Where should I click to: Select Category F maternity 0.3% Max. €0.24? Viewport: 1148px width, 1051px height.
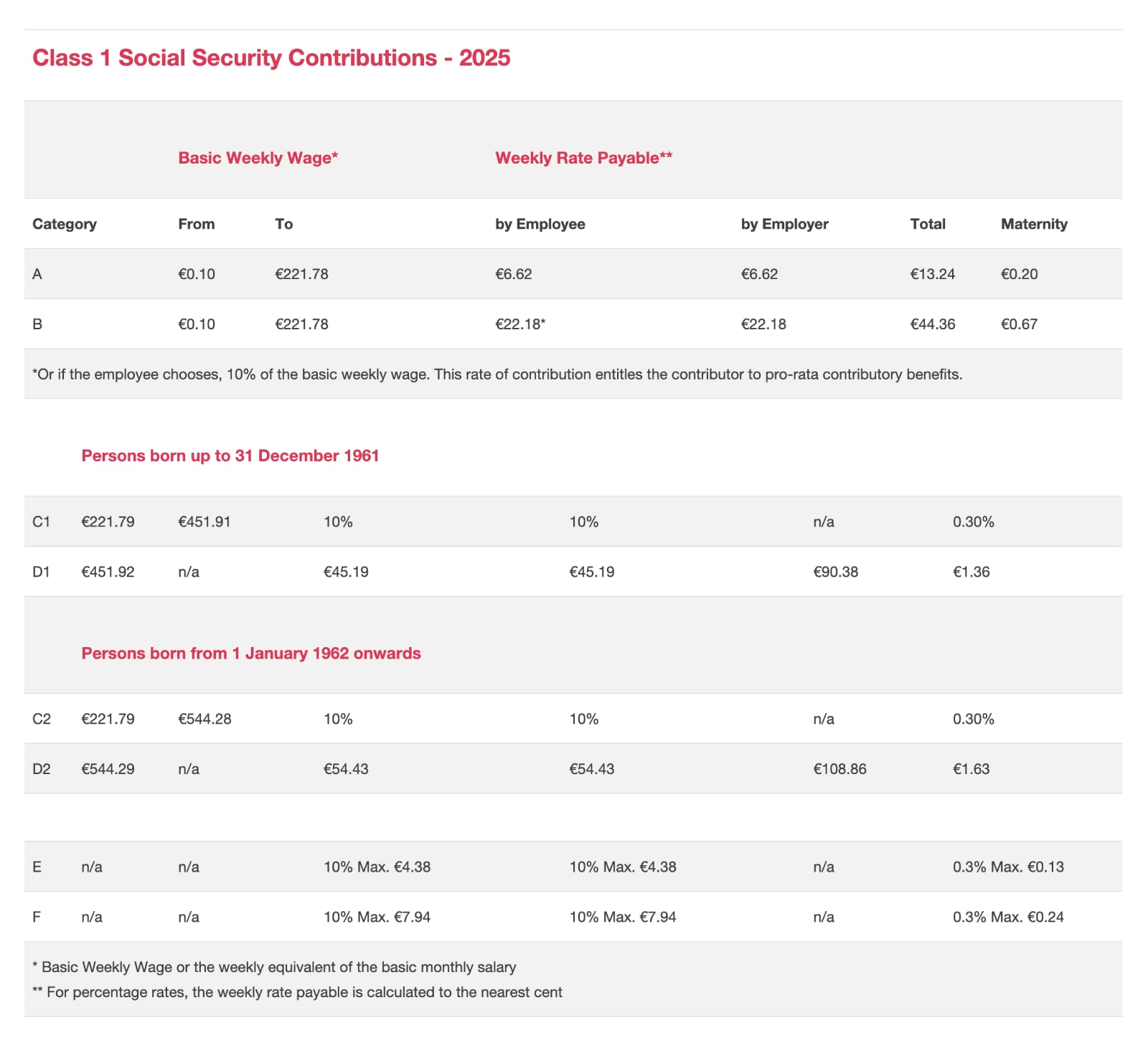[1008, 918]
